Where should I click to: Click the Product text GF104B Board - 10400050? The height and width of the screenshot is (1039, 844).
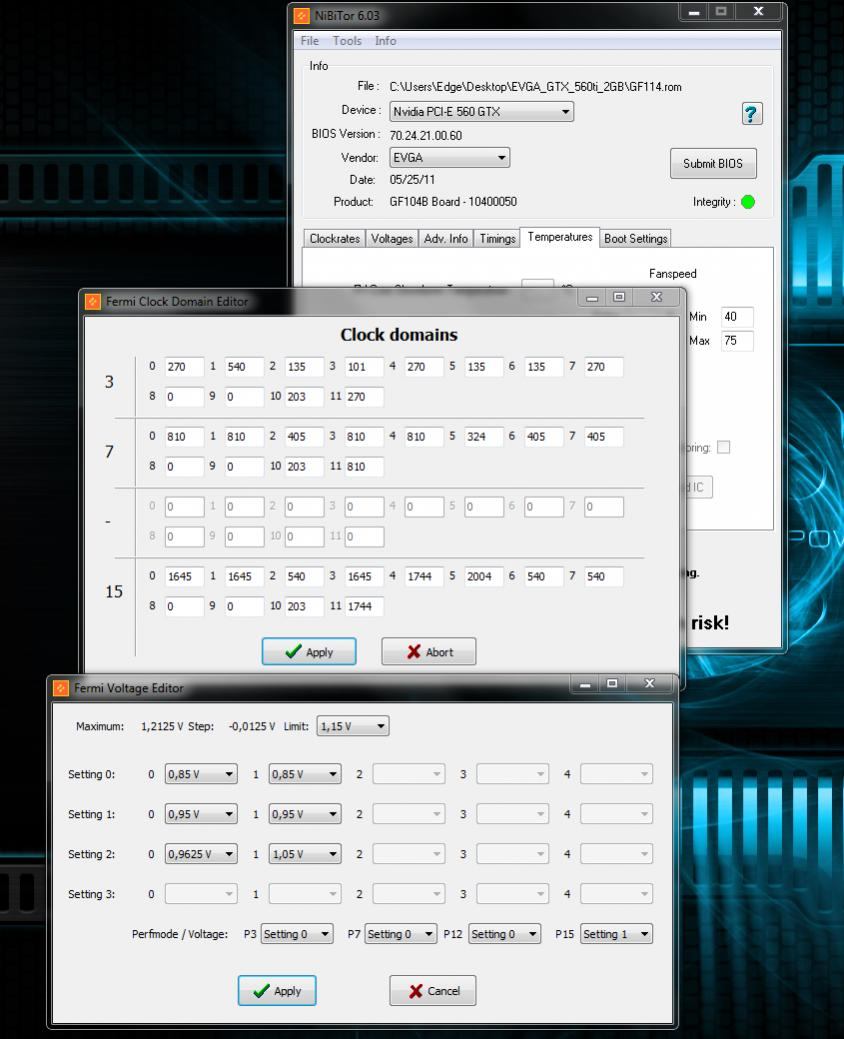click(453, 201)
